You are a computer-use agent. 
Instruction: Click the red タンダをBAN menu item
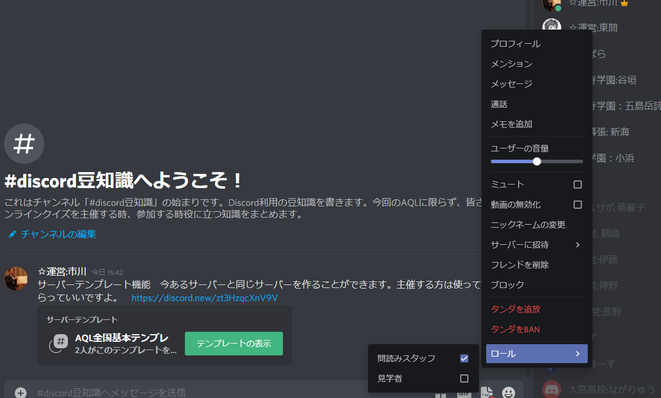[537, 329]
